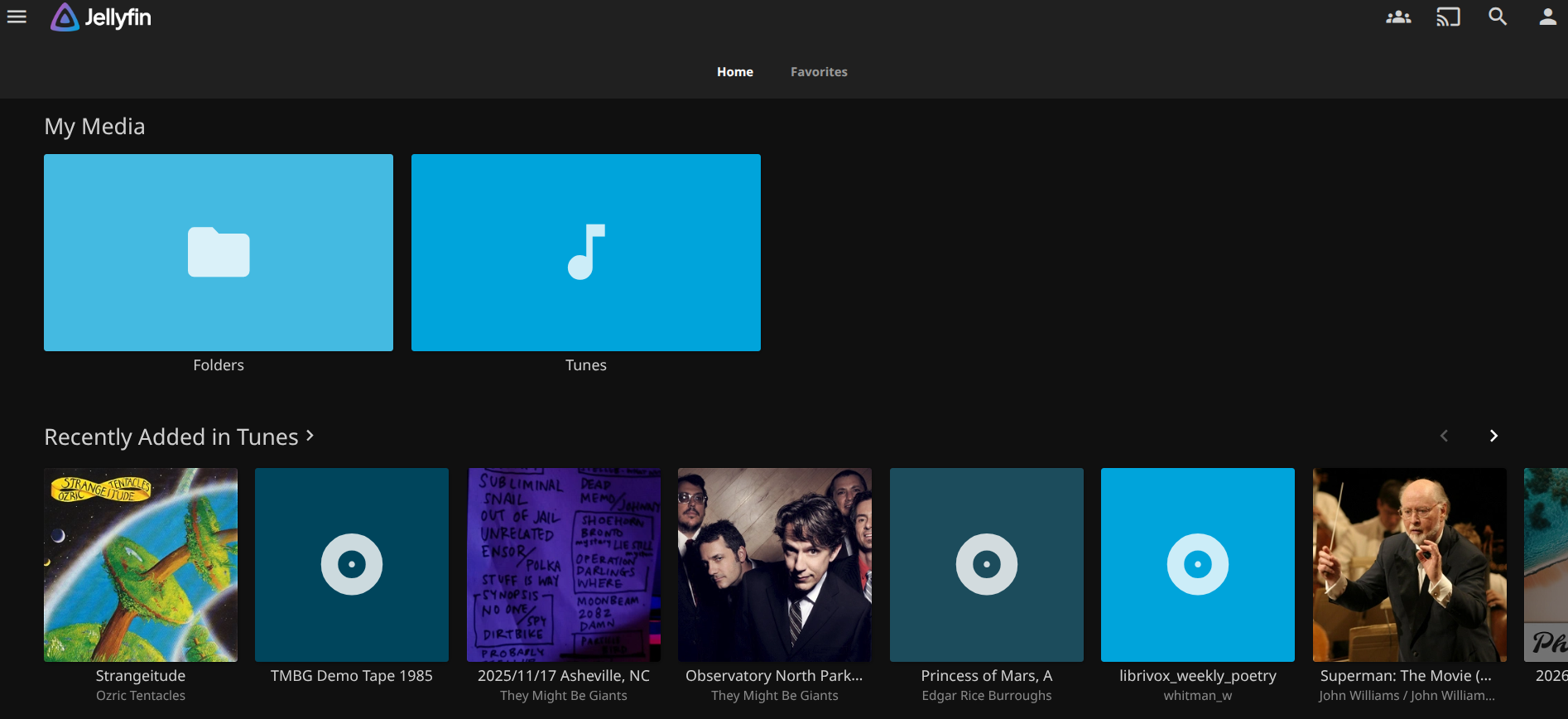Click TMBG Demo Tape 1985 title

[352, 676]
